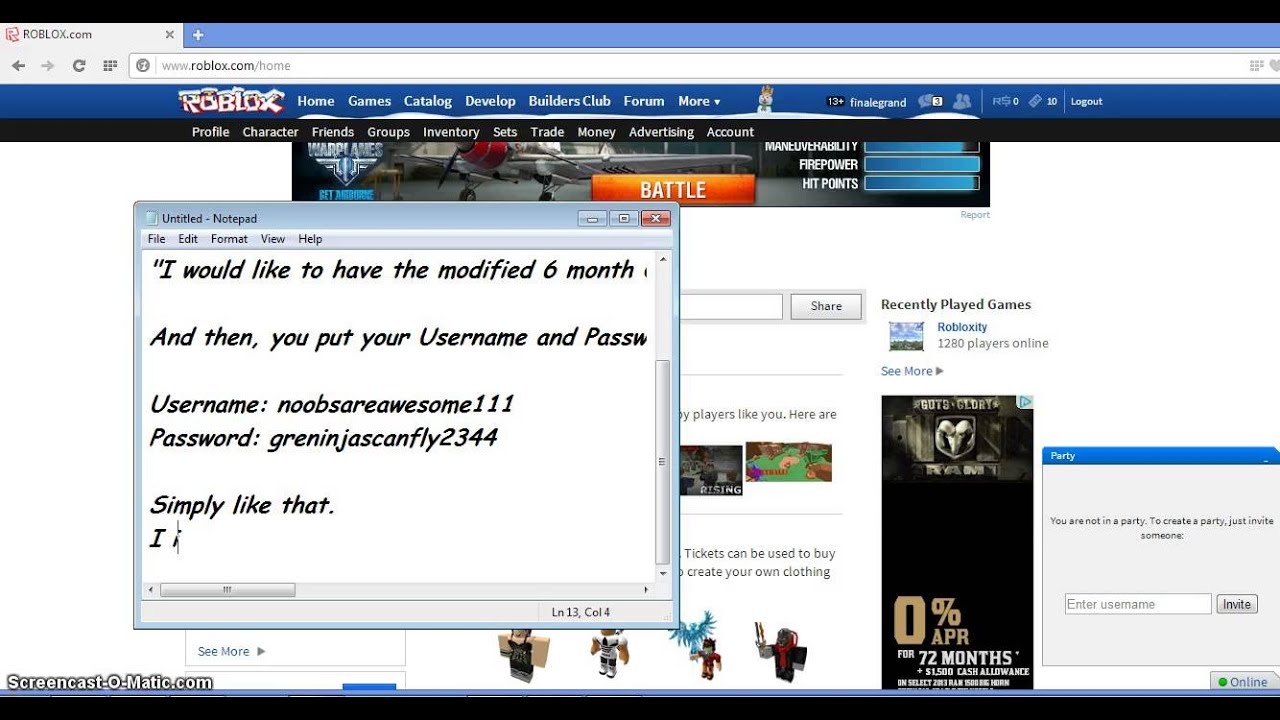Click the BATTLE button on the ad
The height and width of the screenshot is (720, 1280).
click(x=673, y=189)
